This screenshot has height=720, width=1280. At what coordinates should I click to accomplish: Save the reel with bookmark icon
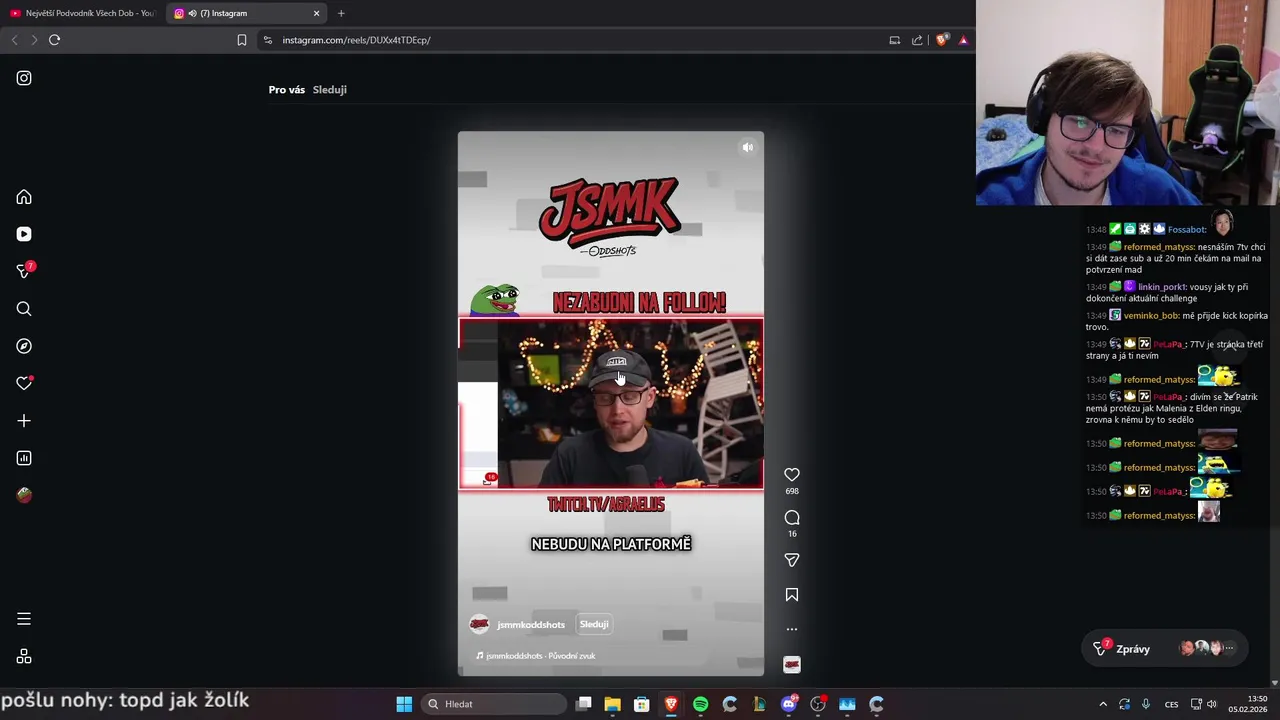pyautogui.click(x=792, y=594)
